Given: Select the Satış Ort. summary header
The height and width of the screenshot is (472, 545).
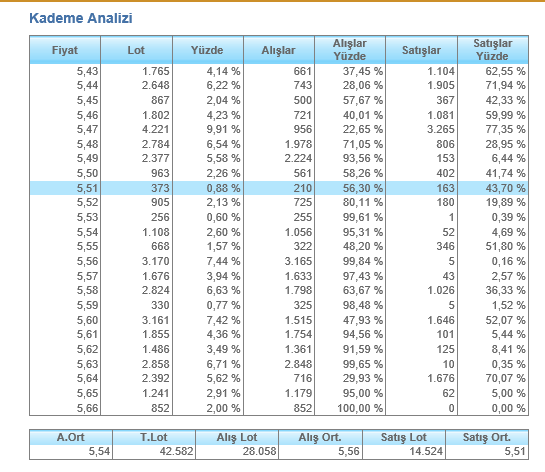Looking at the screenshot, I should [487, 437].
